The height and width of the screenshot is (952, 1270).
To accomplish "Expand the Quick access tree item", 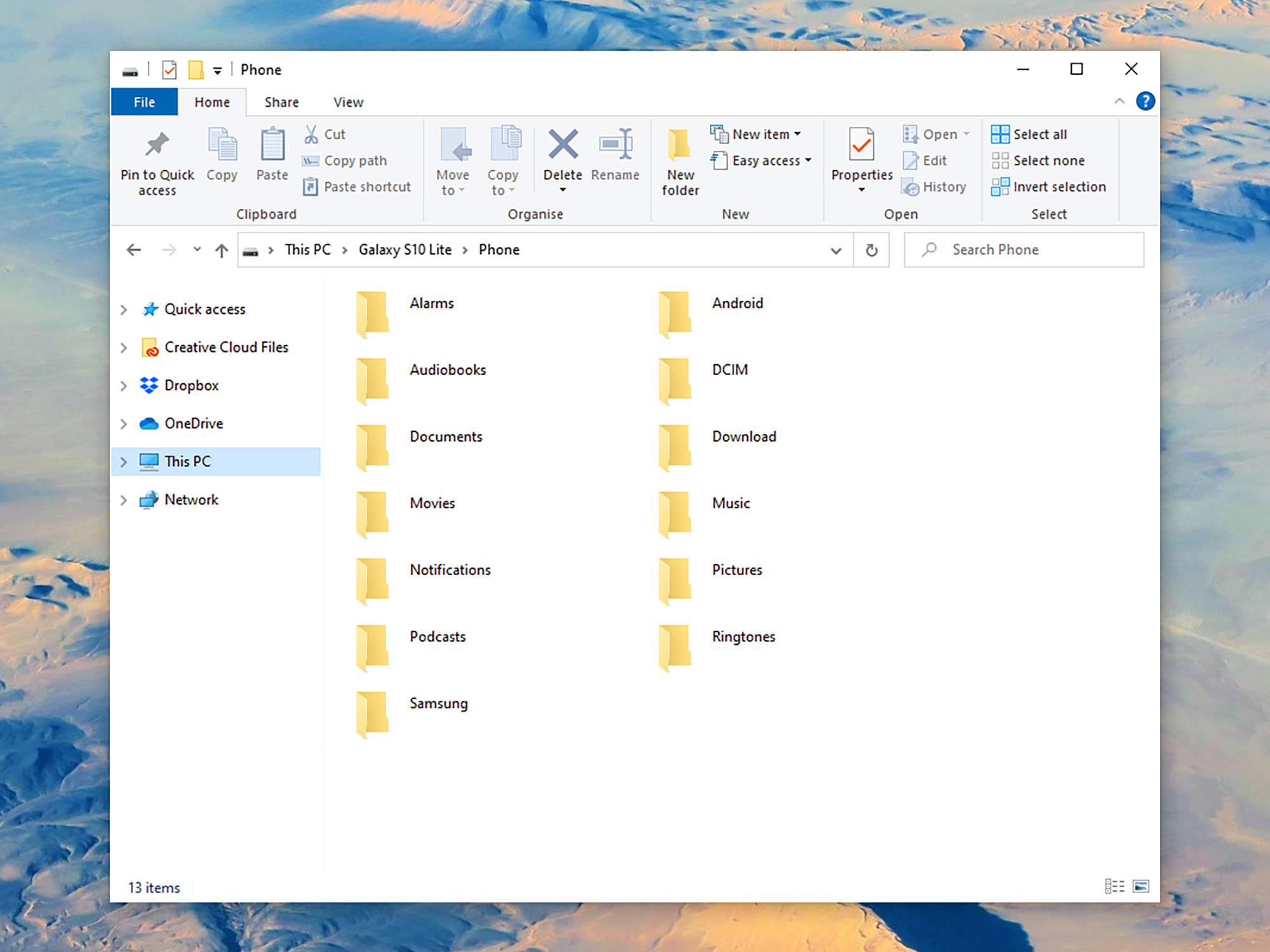I will [123, 309].
